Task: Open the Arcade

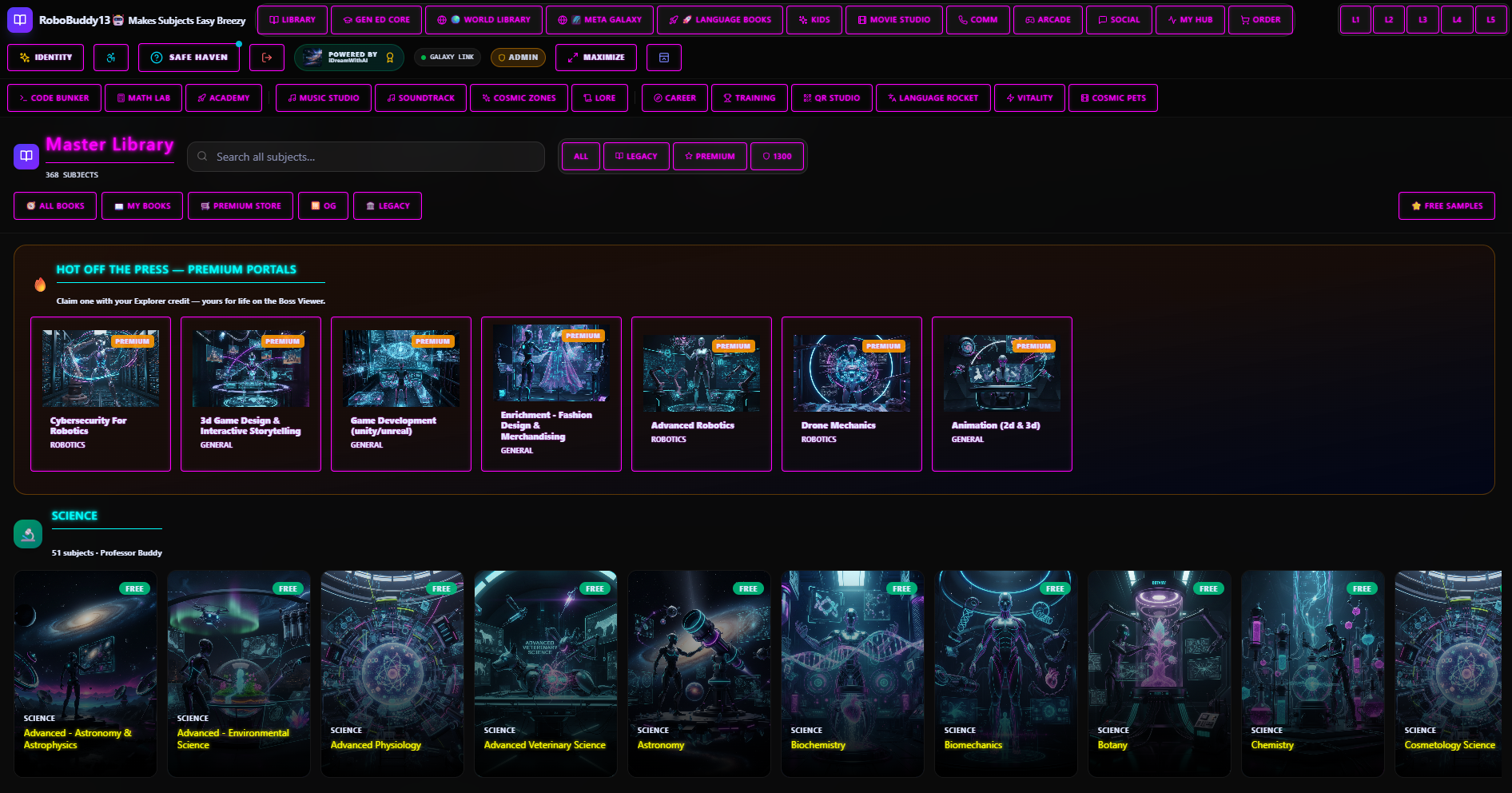Action: pos(1048,20)
